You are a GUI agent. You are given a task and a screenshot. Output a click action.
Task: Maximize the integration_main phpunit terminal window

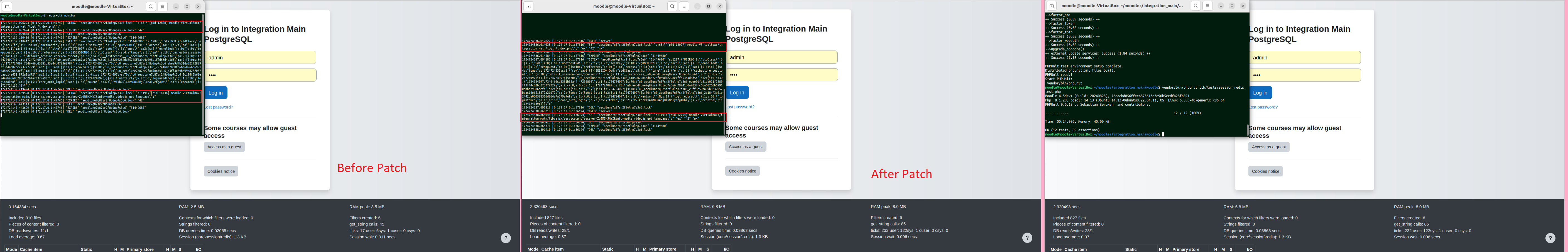pyautogui.click(x=1231, y=6)
